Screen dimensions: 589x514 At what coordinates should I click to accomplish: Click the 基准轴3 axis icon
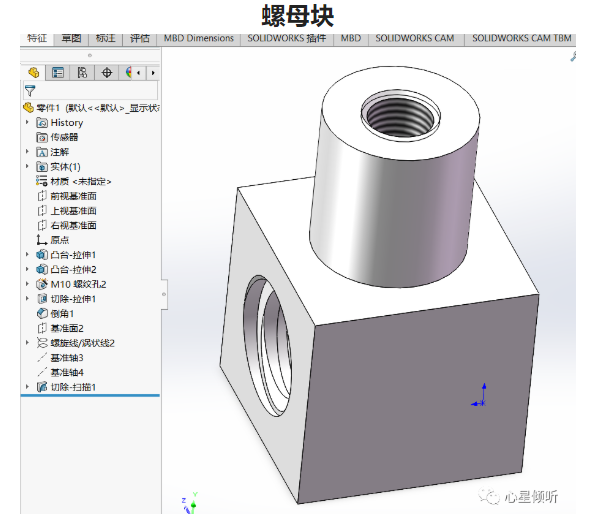pos(42,358)
